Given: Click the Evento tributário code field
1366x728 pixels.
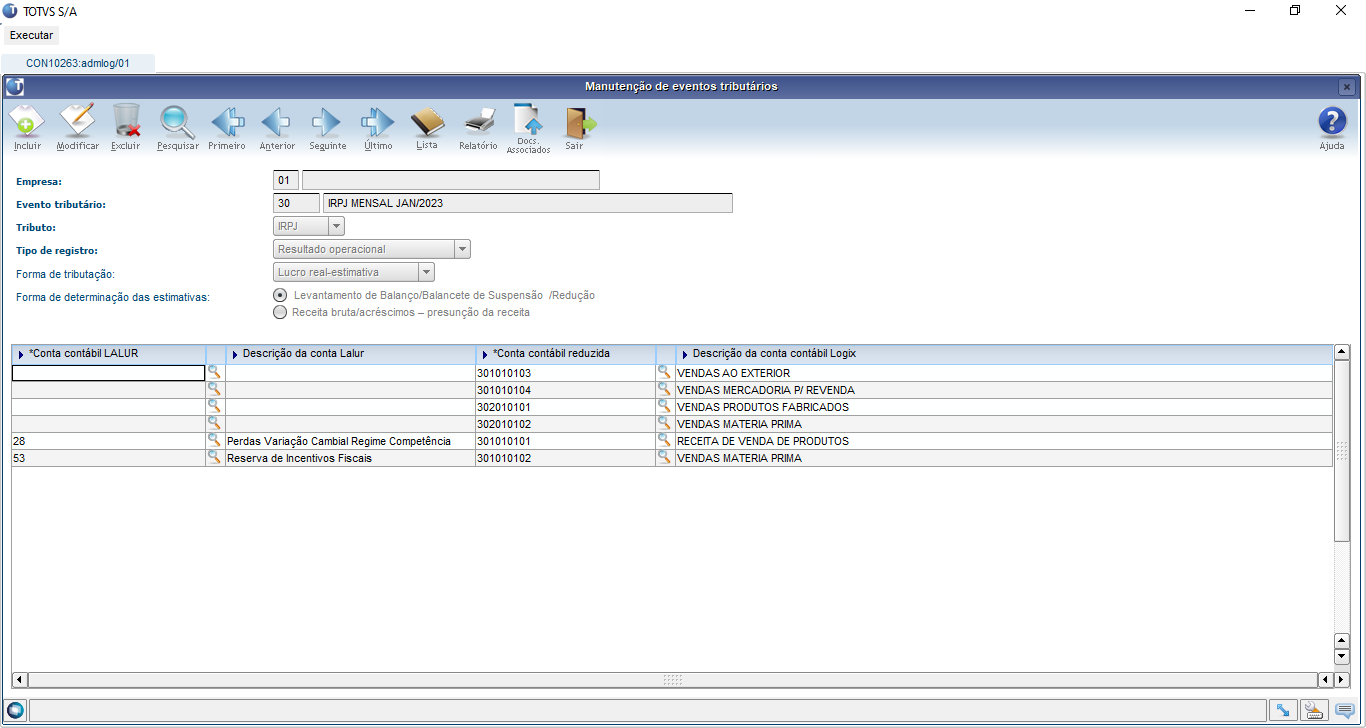Looking at the screenshot, I should (x=296, y=203).
